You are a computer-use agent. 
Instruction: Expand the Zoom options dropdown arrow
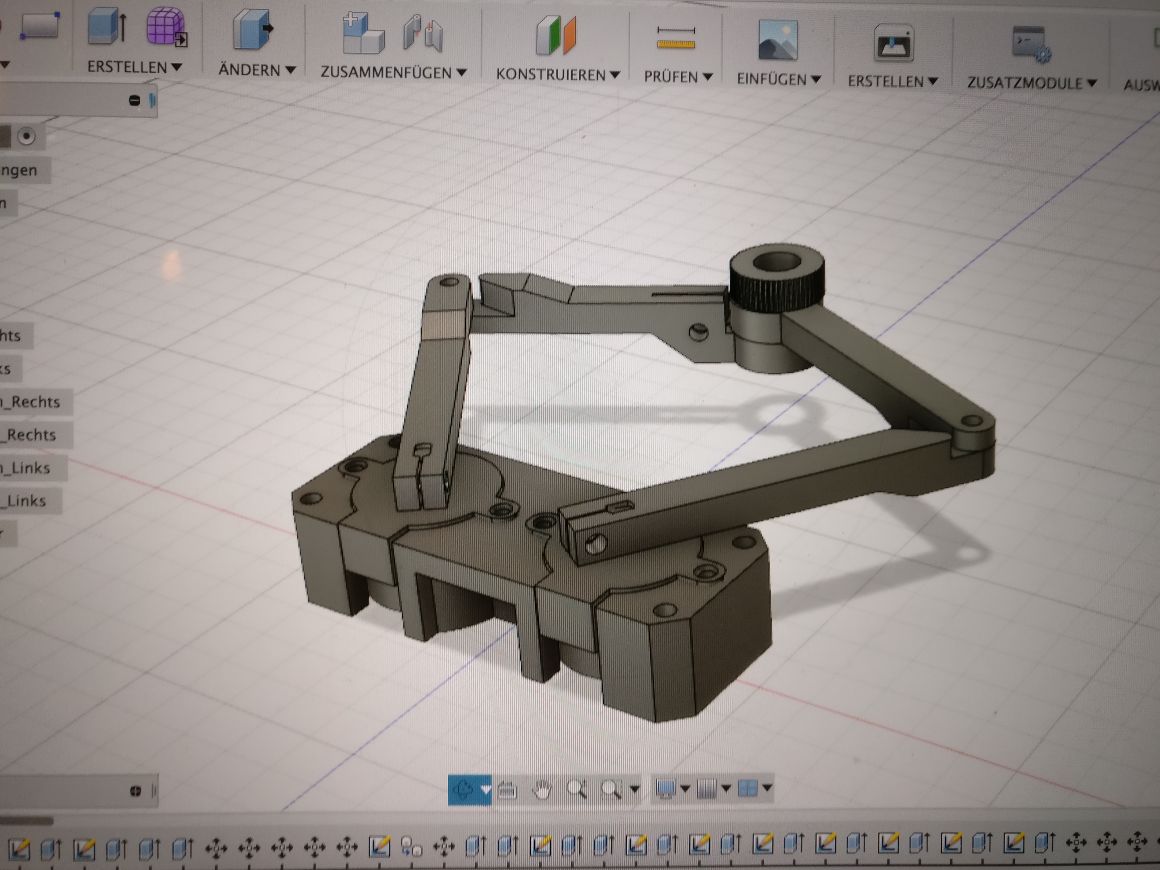(634, 789)
